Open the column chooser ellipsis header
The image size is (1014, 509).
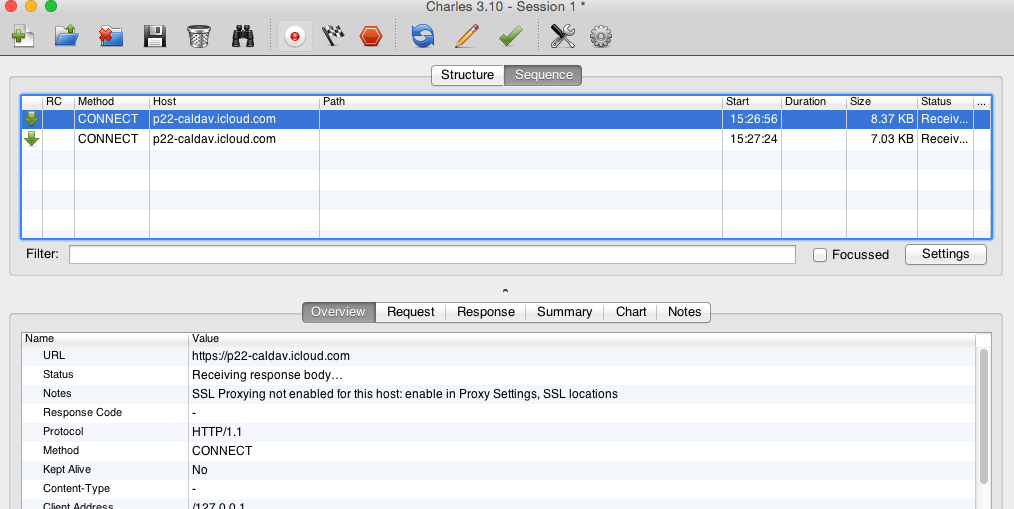982,102
